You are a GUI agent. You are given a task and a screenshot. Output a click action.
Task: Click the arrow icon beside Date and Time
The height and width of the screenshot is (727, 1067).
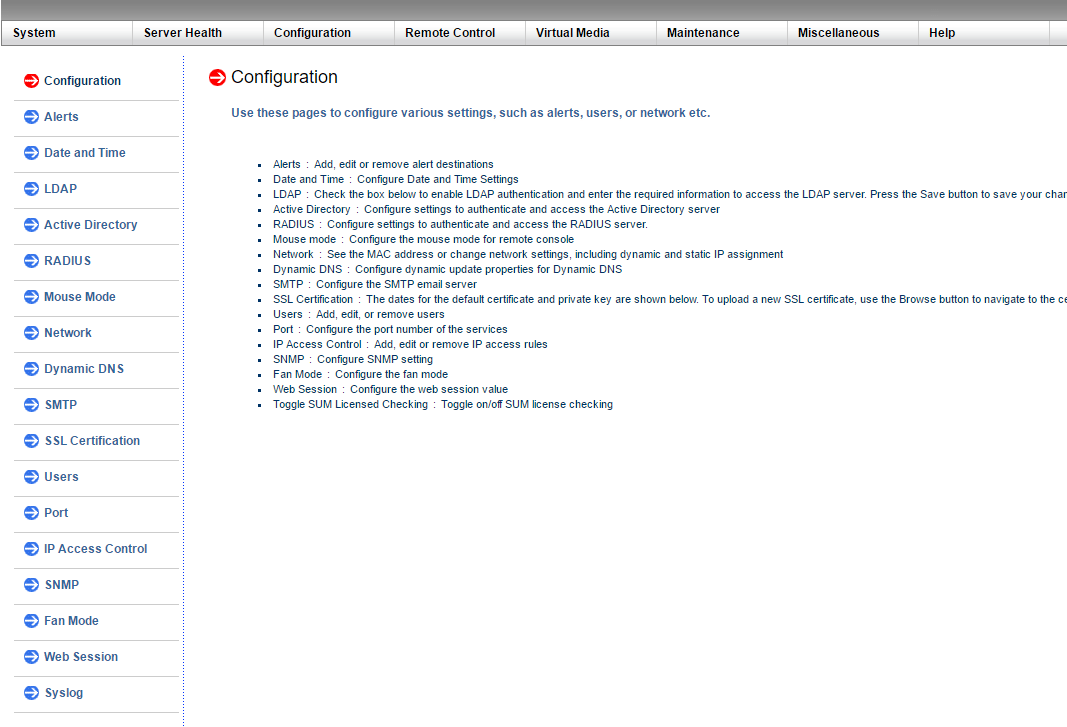(31, 153)
